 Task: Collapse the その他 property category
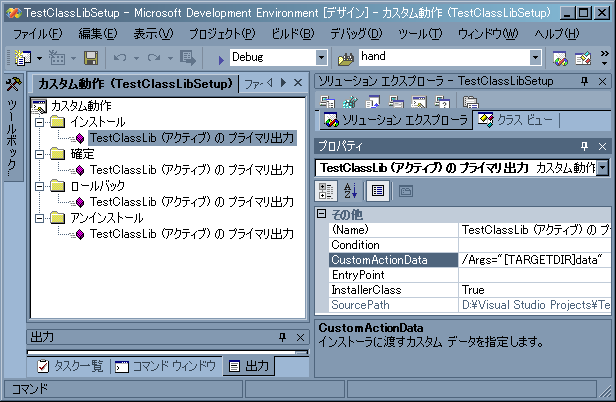(321, 214)
